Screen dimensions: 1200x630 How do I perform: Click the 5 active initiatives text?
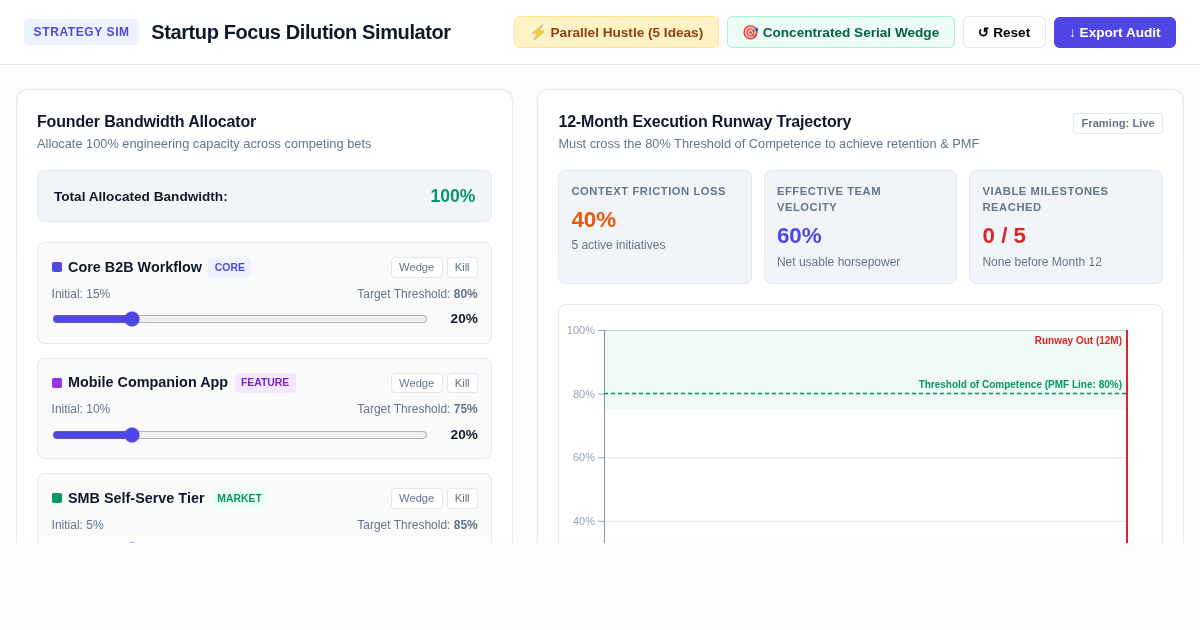(618, 245)
